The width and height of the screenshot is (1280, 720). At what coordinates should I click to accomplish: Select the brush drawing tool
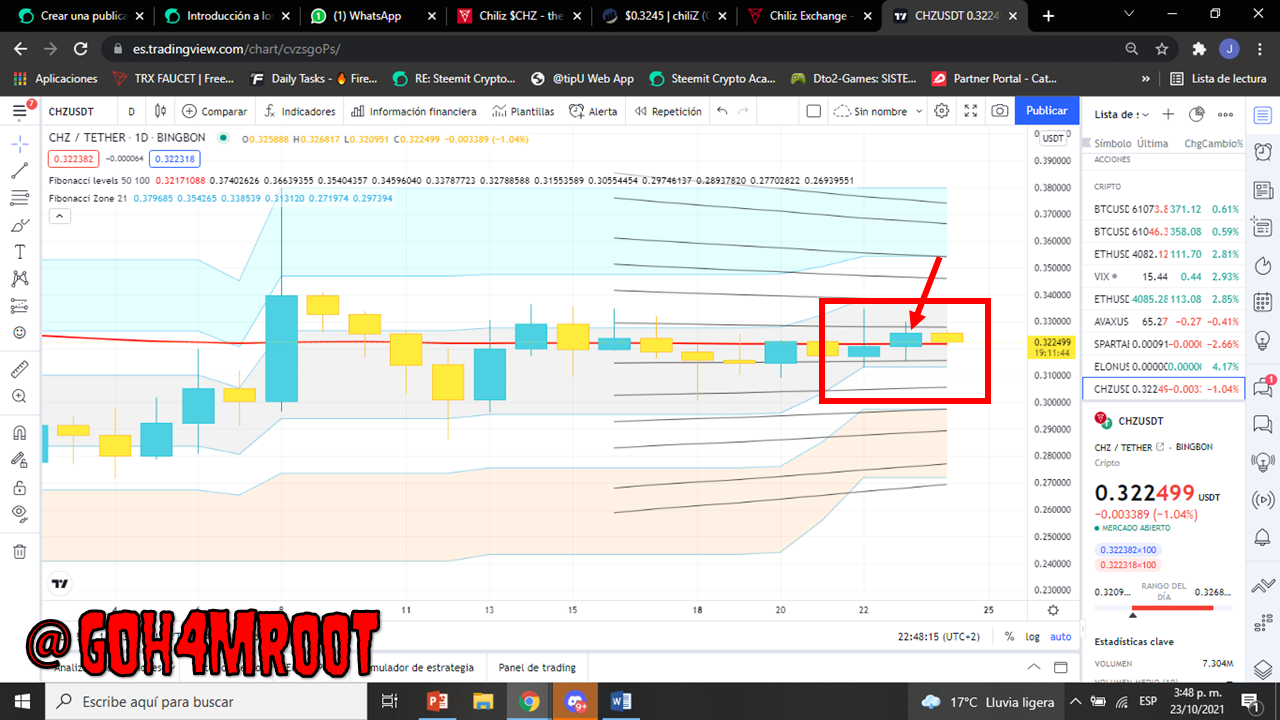click(x=20, y=225)
